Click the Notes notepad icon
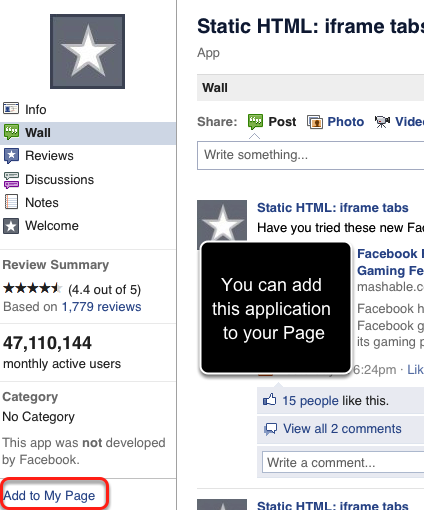Image resolution: width=424 pixels, height=510 pixels. pyautogui.click(x=11, y=202)
